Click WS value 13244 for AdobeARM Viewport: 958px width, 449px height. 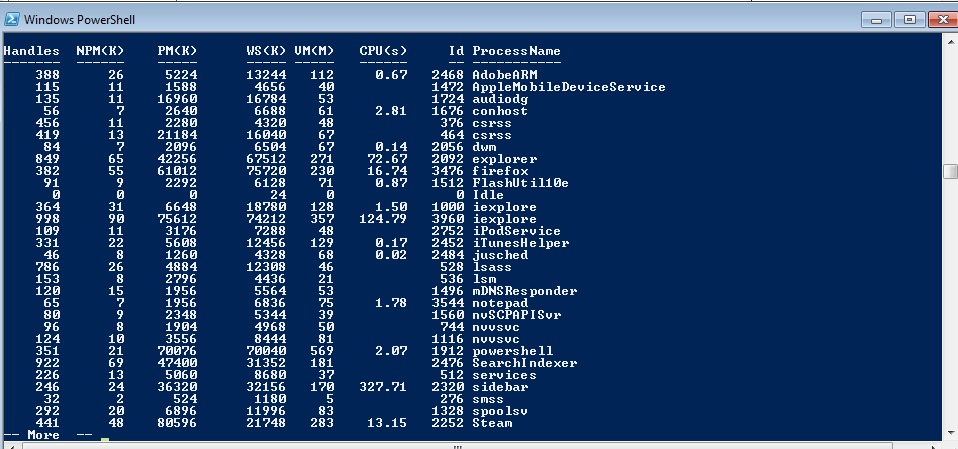tap(266, 75)
